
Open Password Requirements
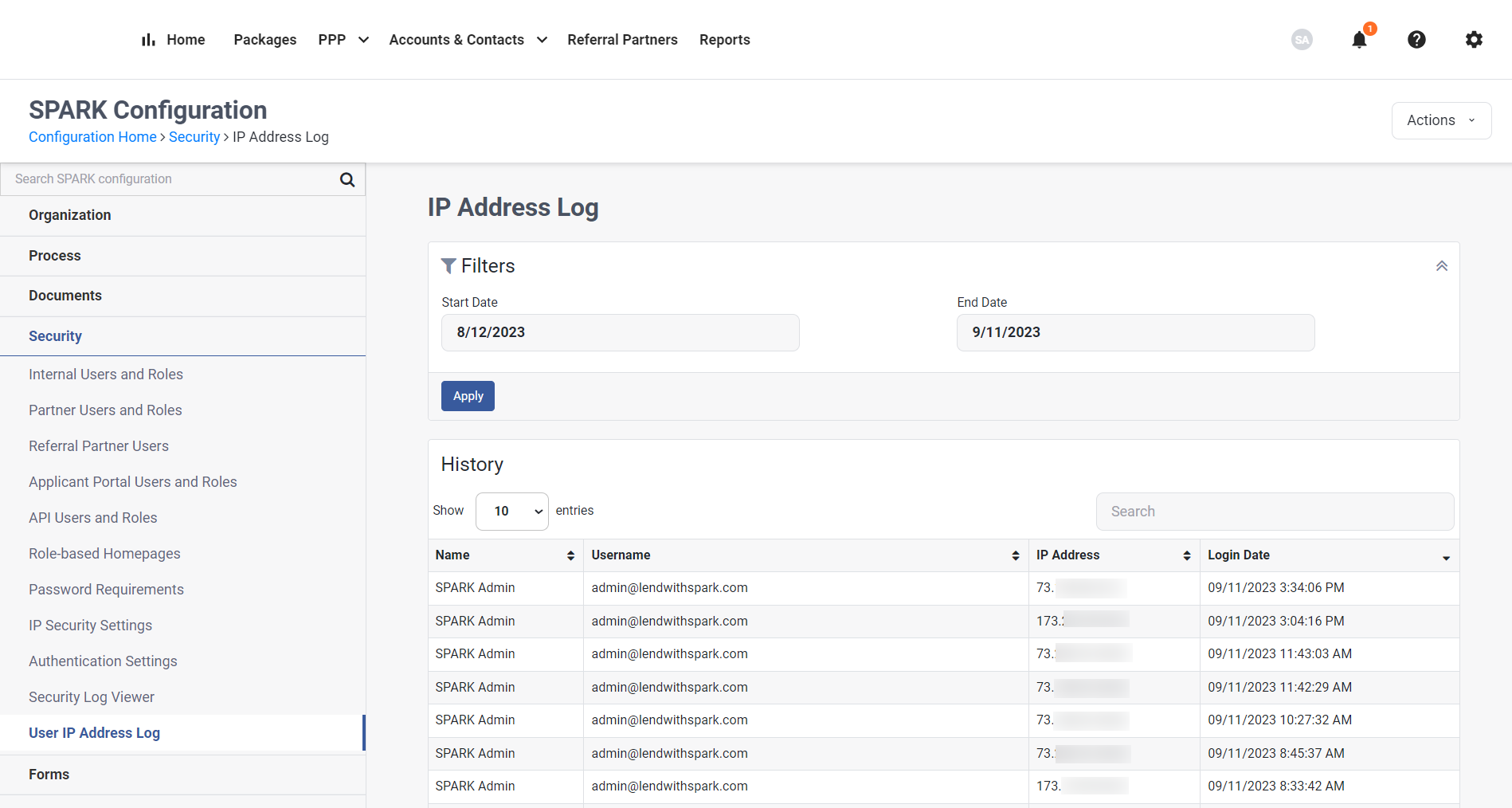coord(106,590)
